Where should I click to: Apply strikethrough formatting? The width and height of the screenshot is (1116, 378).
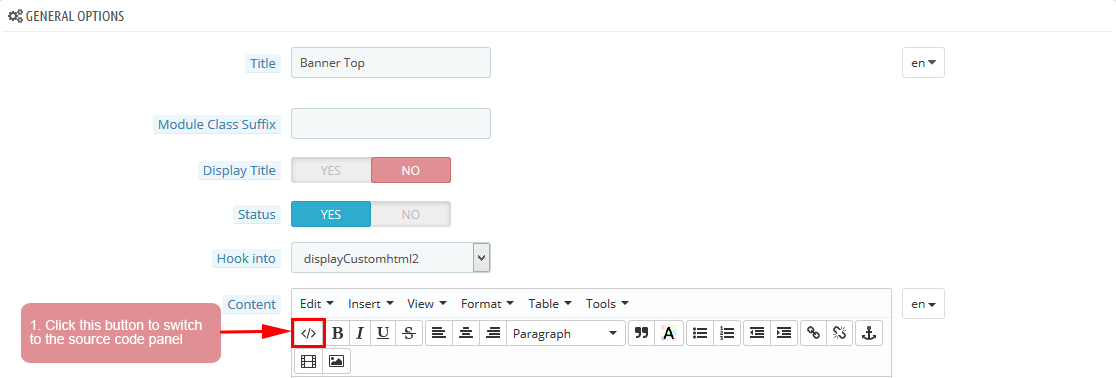coord(409,333)
